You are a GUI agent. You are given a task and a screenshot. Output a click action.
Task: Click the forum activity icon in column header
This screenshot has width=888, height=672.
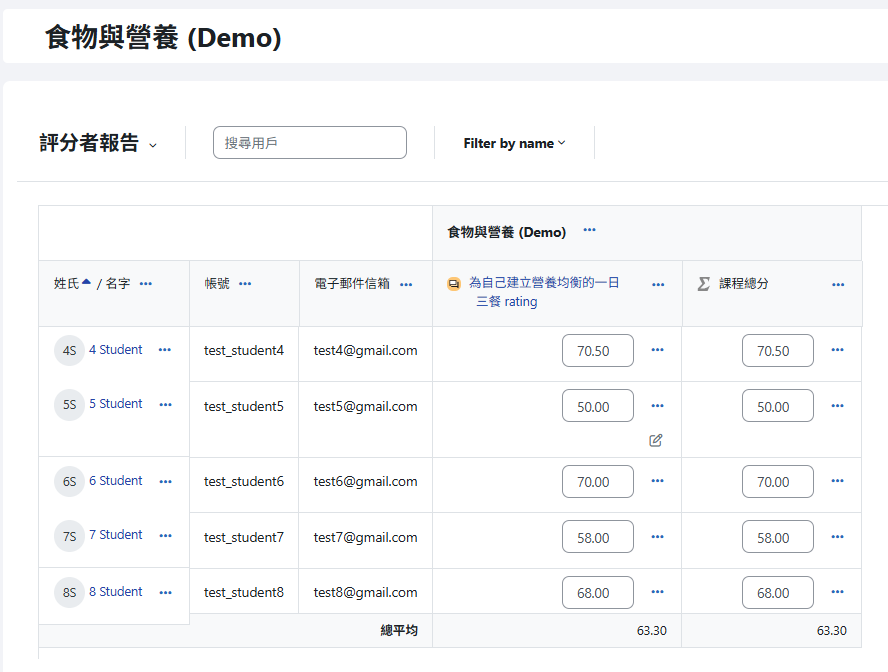coord(454,284)
